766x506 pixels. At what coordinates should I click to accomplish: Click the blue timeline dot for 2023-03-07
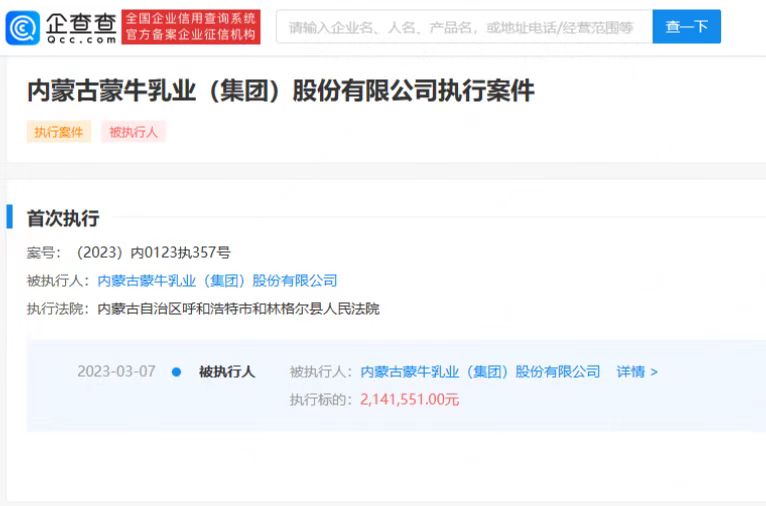176,372
